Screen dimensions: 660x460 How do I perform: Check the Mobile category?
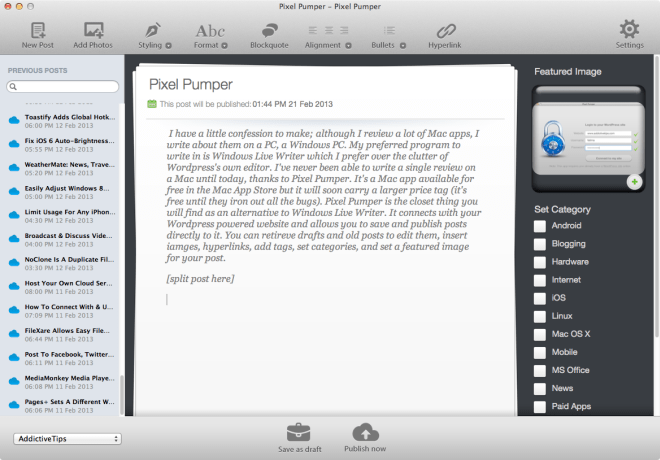(540, 353)
